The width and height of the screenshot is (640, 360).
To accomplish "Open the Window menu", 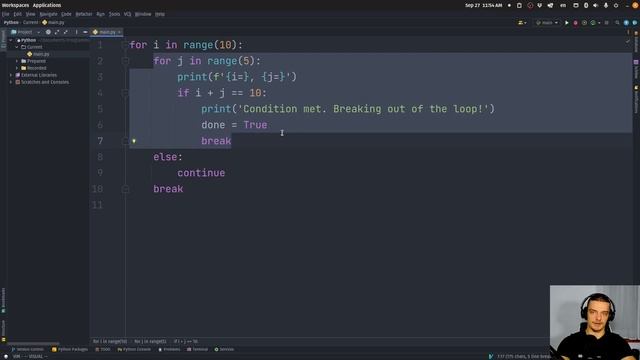I will 143,14.
